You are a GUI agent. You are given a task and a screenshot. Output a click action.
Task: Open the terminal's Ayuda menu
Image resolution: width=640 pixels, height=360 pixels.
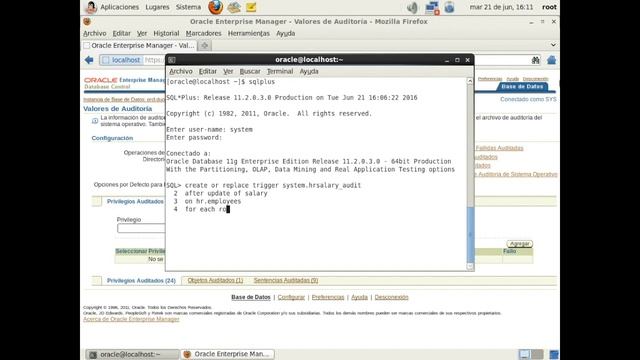309,71
